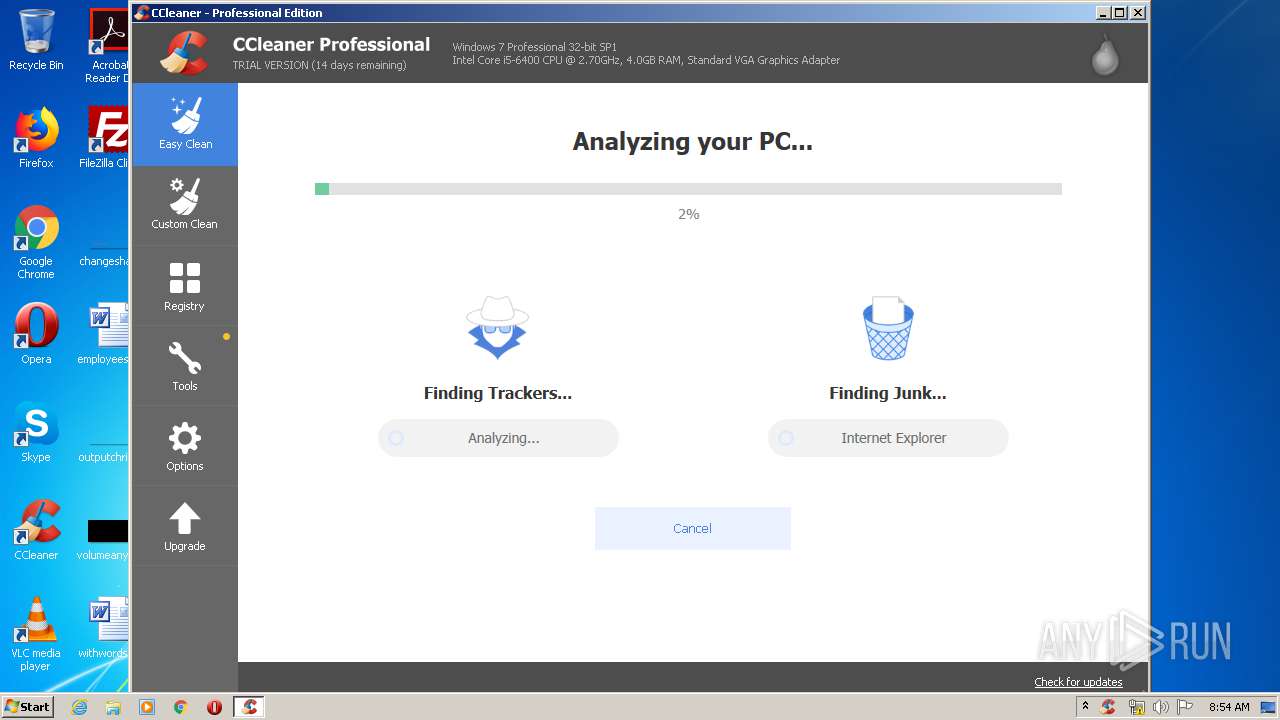Open Opera desktop shortcut
Viewport: 1280px width, 720px height.
[x=36, y=334]
